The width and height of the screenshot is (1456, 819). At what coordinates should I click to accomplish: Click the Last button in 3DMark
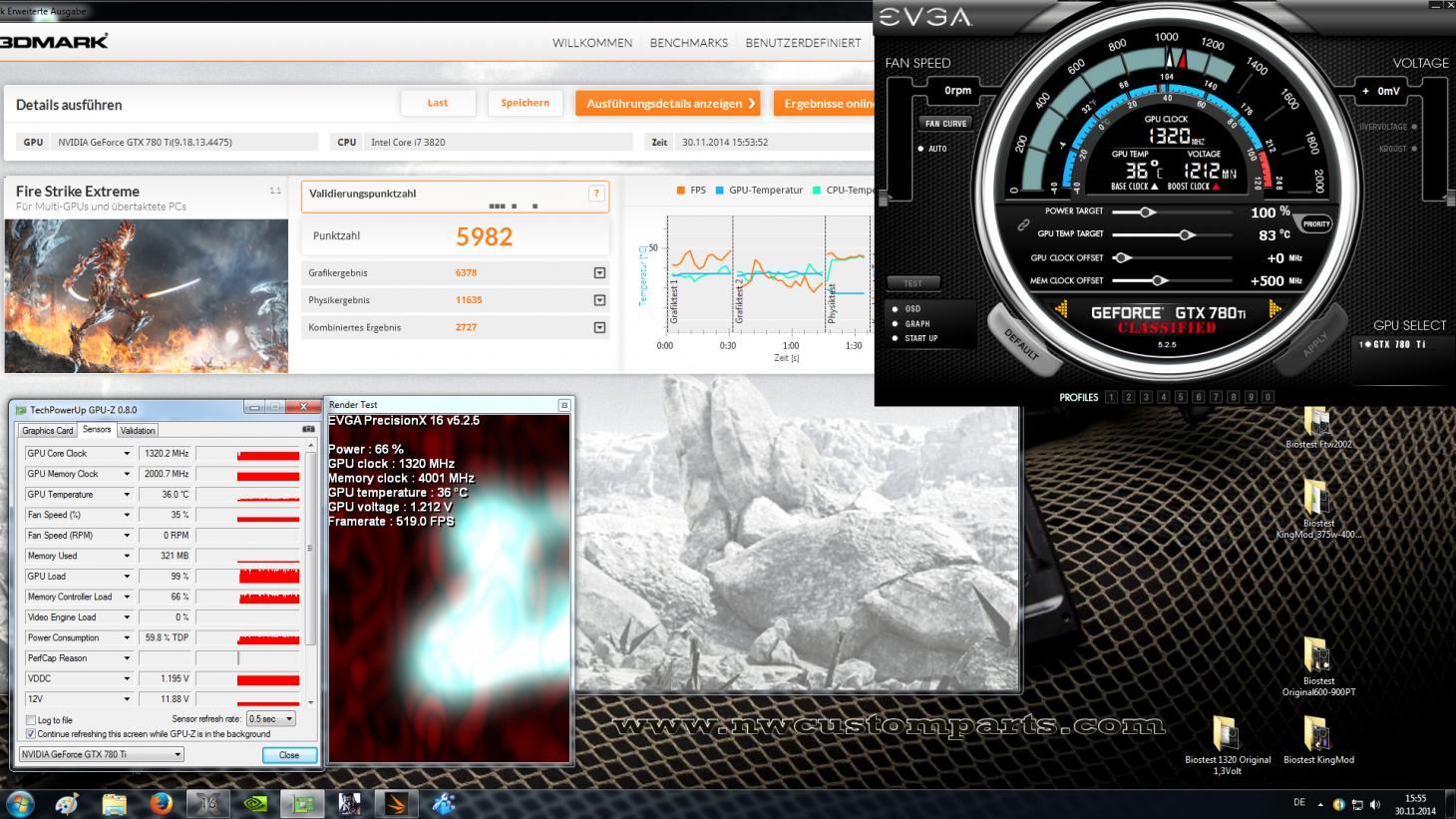pos(438,103)
